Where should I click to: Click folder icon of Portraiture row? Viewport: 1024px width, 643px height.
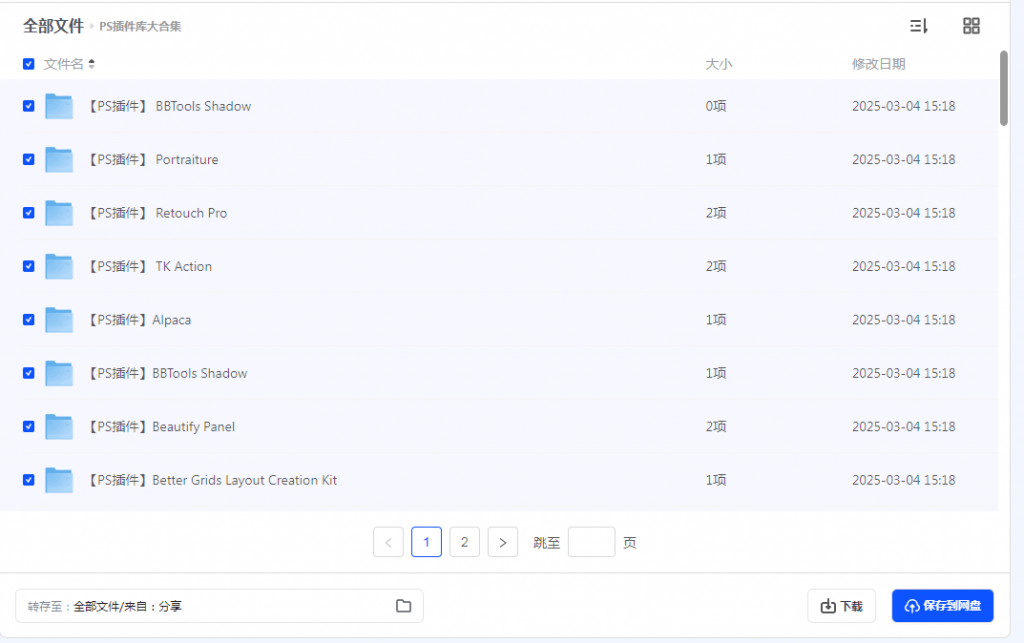coord(59,159)
